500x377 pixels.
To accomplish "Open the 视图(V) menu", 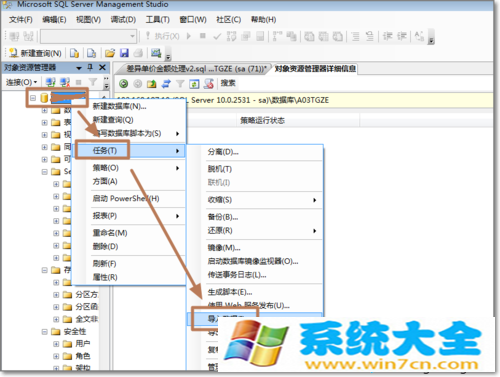I will pyautogui.click(x=88, y=19).
